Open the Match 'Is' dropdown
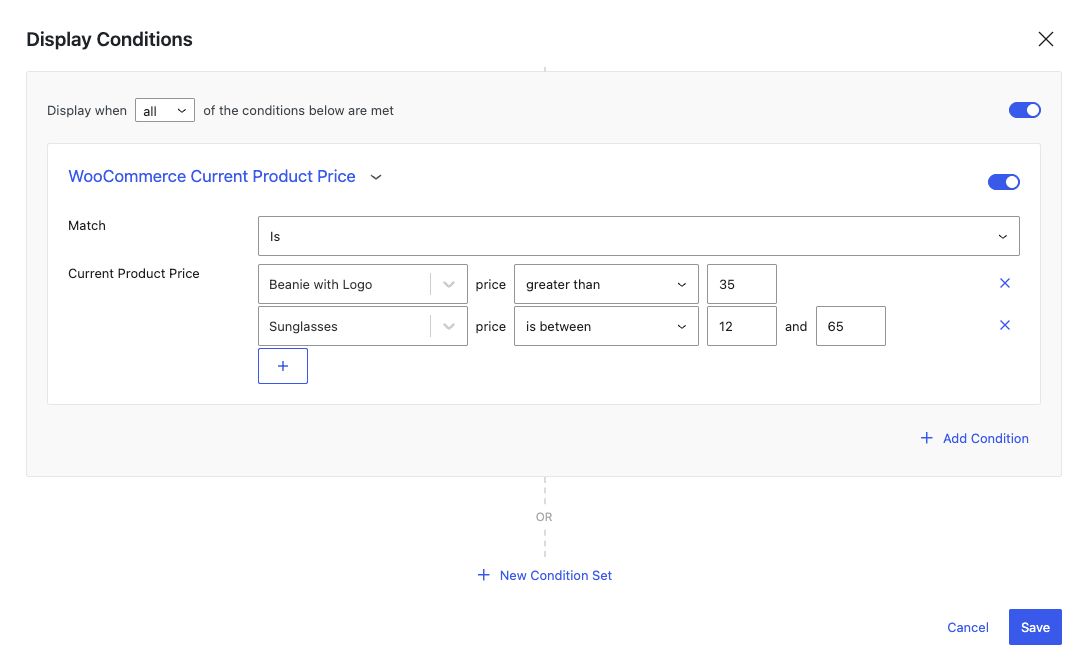This screenshot has height=672, width=1088. click(x=638, y=236)
